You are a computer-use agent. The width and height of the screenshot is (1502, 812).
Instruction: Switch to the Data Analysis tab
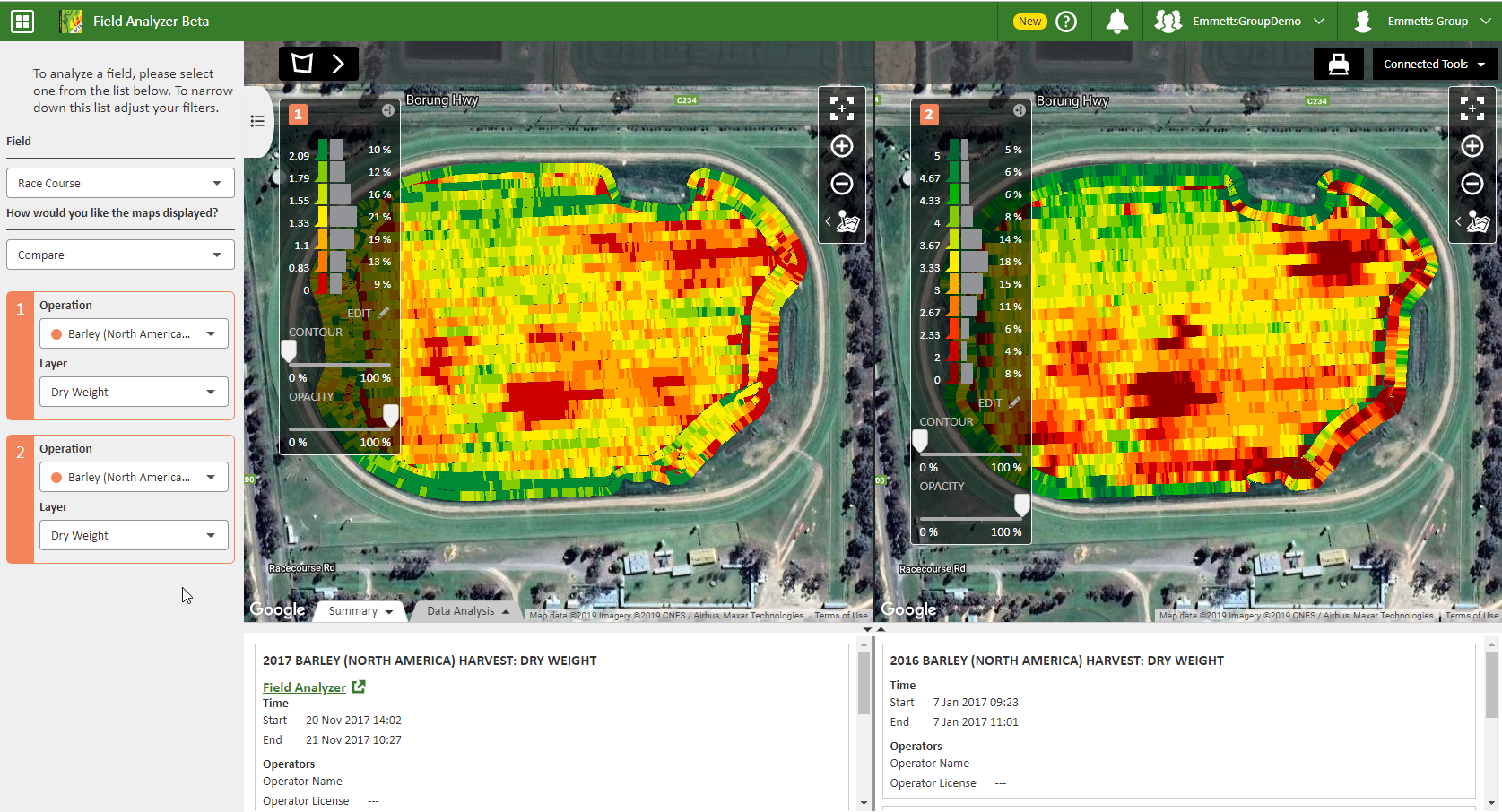(467, 611)
